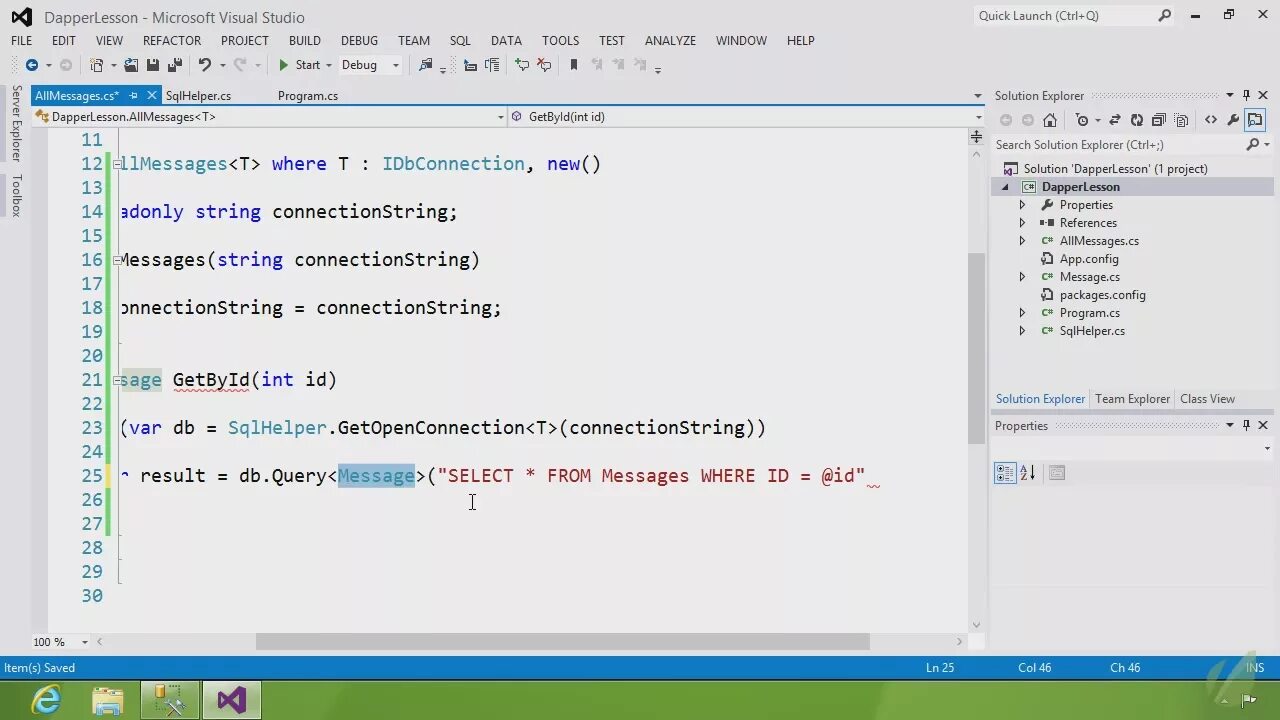Click the editor vertical scrollbar thumb
The height and width of the screenshot is (720, 1280).
tap(977, 349)
